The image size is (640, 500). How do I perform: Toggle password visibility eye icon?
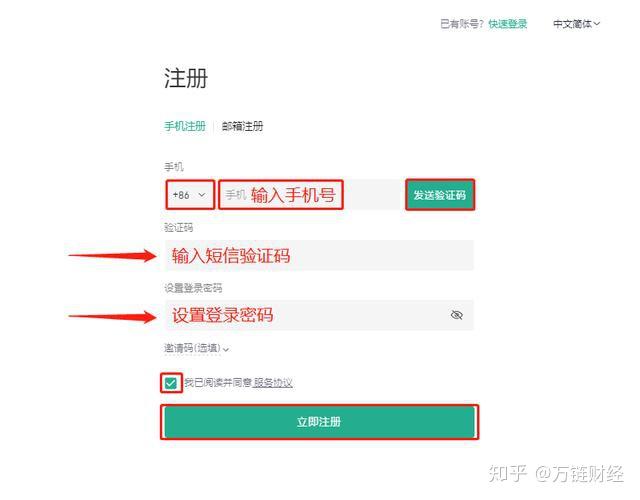[x=457, y=315]
